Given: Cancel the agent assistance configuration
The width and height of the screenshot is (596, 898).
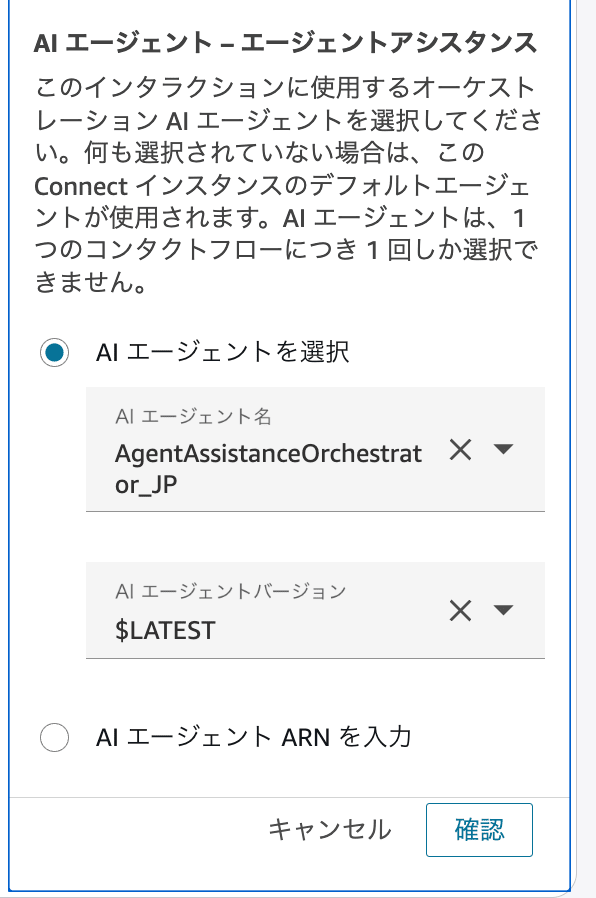Looking at the screenshot, I should click(329, 830).
